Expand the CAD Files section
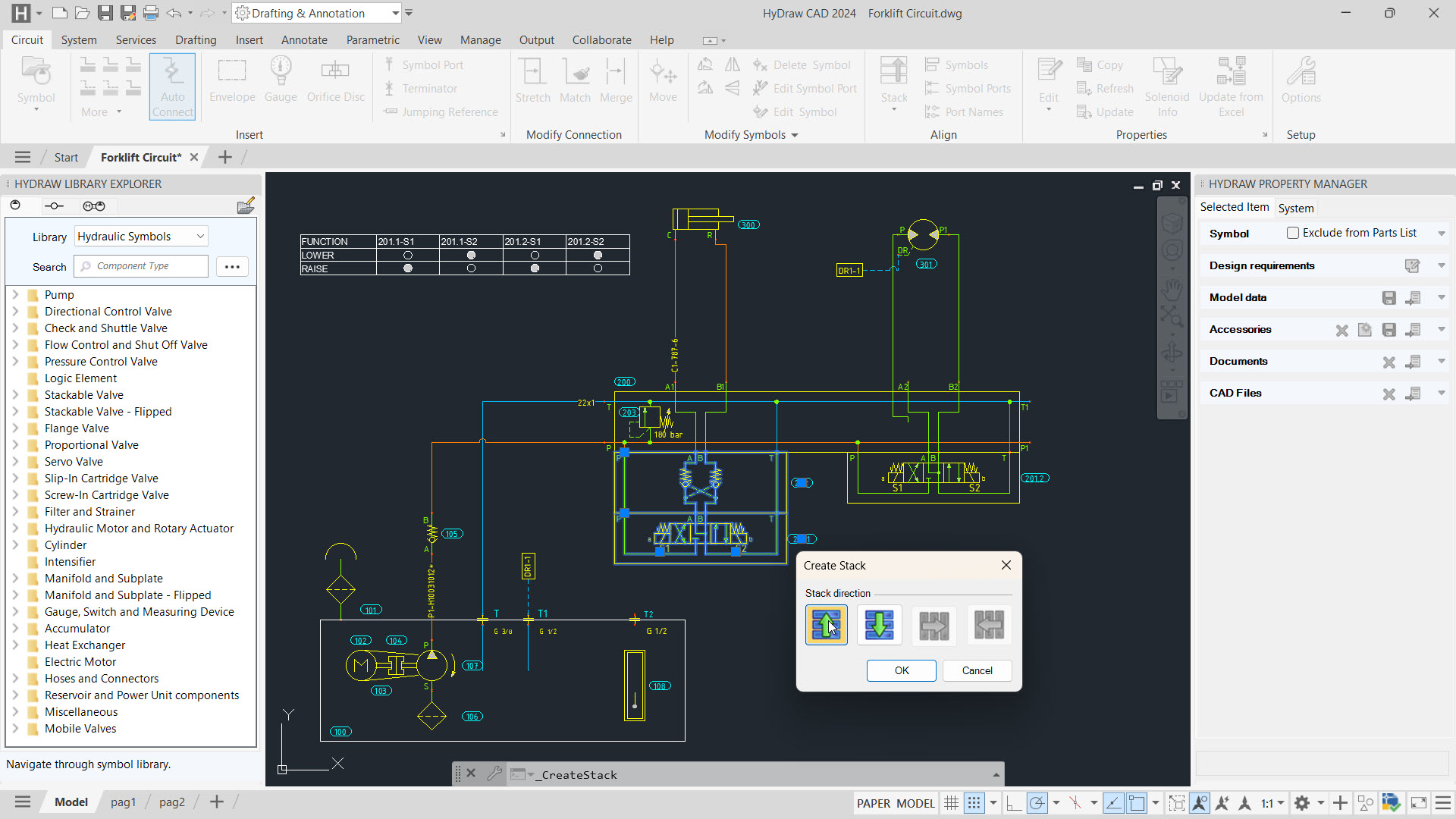This screenshot has height=819, width=1456. [x=1441, y=393]
